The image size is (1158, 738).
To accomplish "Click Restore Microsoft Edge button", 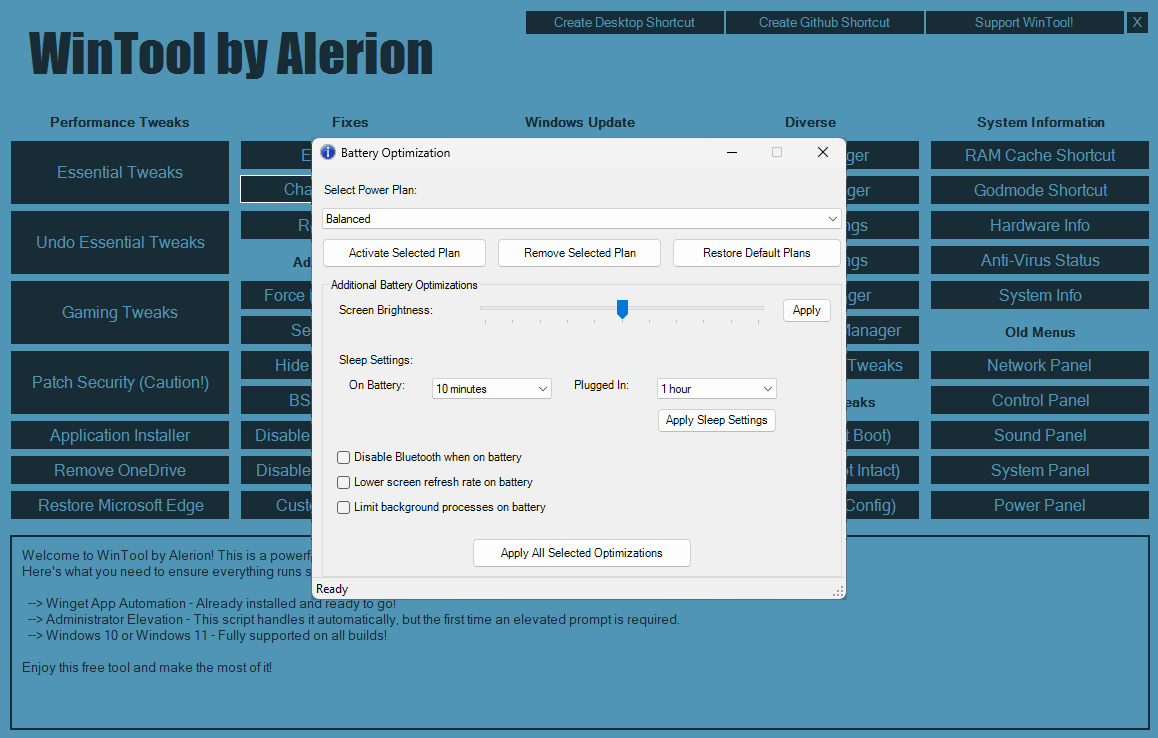I will pyautogui.click(x=120, y=505).
